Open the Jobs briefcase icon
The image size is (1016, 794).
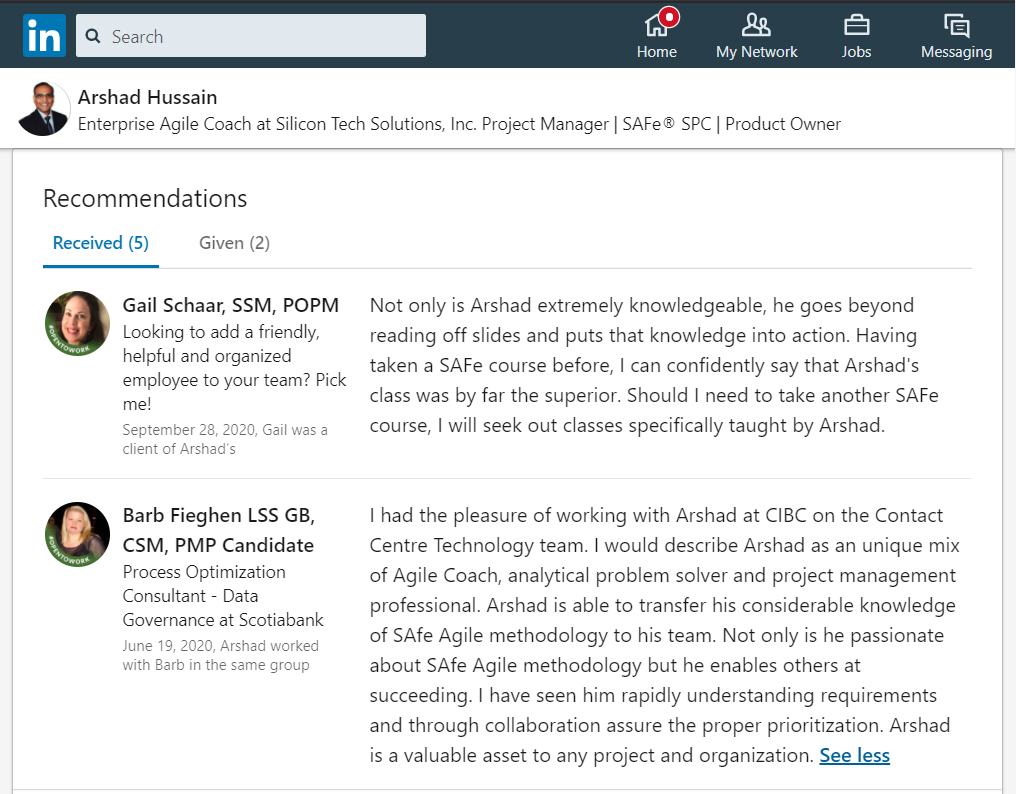click(856, 25)
